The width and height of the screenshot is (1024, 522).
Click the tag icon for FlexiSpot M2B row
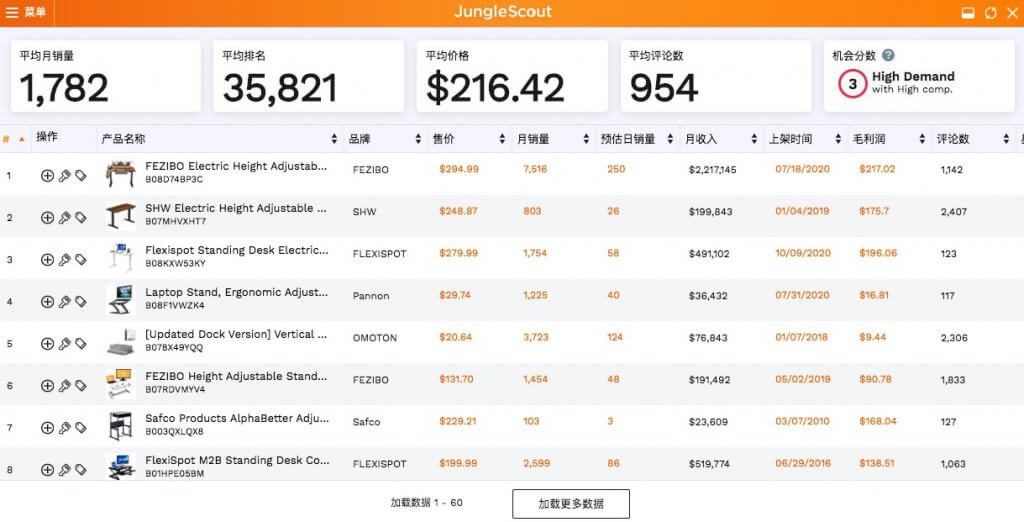[x=80, y=470]
